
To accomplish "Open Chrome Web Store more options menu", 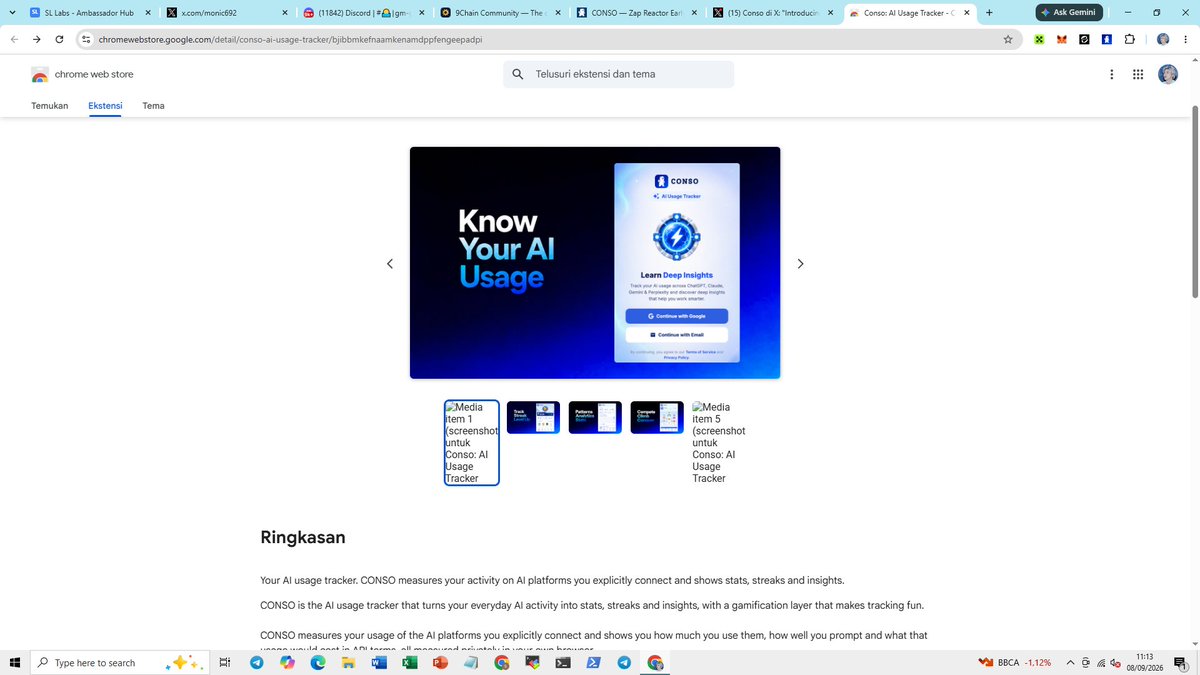I will pyautogui.click(x=1112, y=74).
